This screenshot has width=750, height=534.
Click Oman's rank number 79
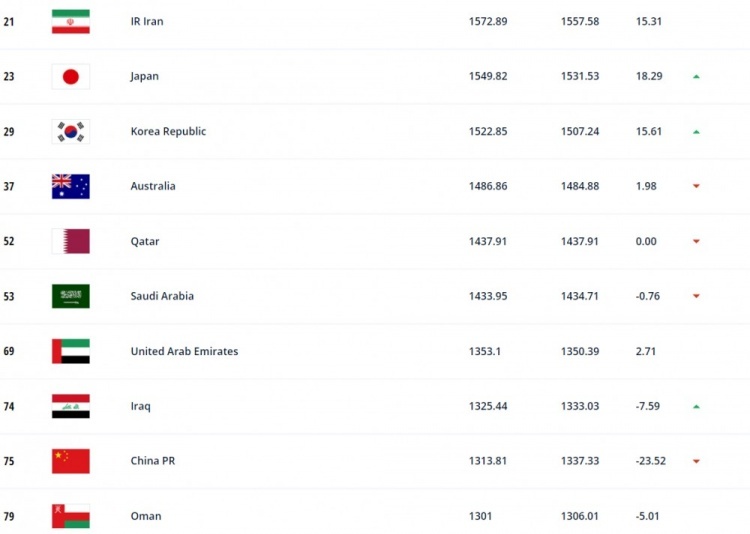pyautogui.click(x=9, y=516)
